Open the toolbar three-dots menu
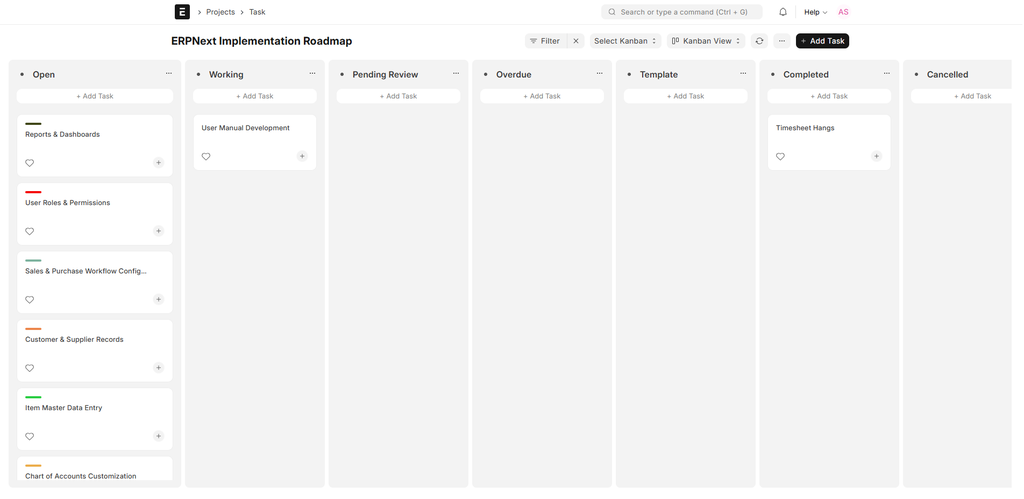This screenshot has width=1024, height=499. [x=782, y=41]
